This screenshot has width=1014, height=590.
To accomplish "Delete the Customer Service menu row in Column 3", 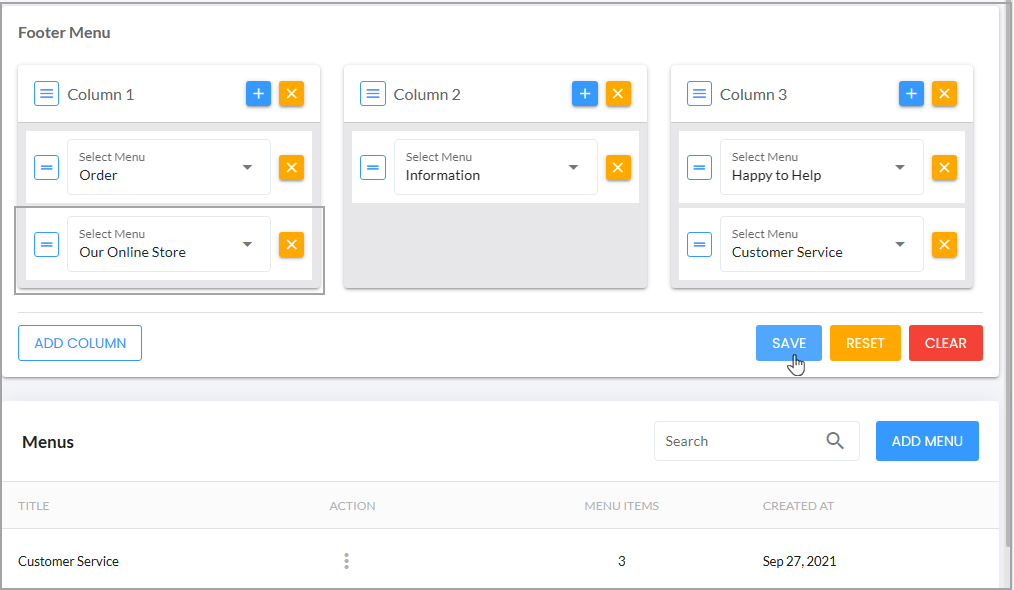I will (944, 245).
